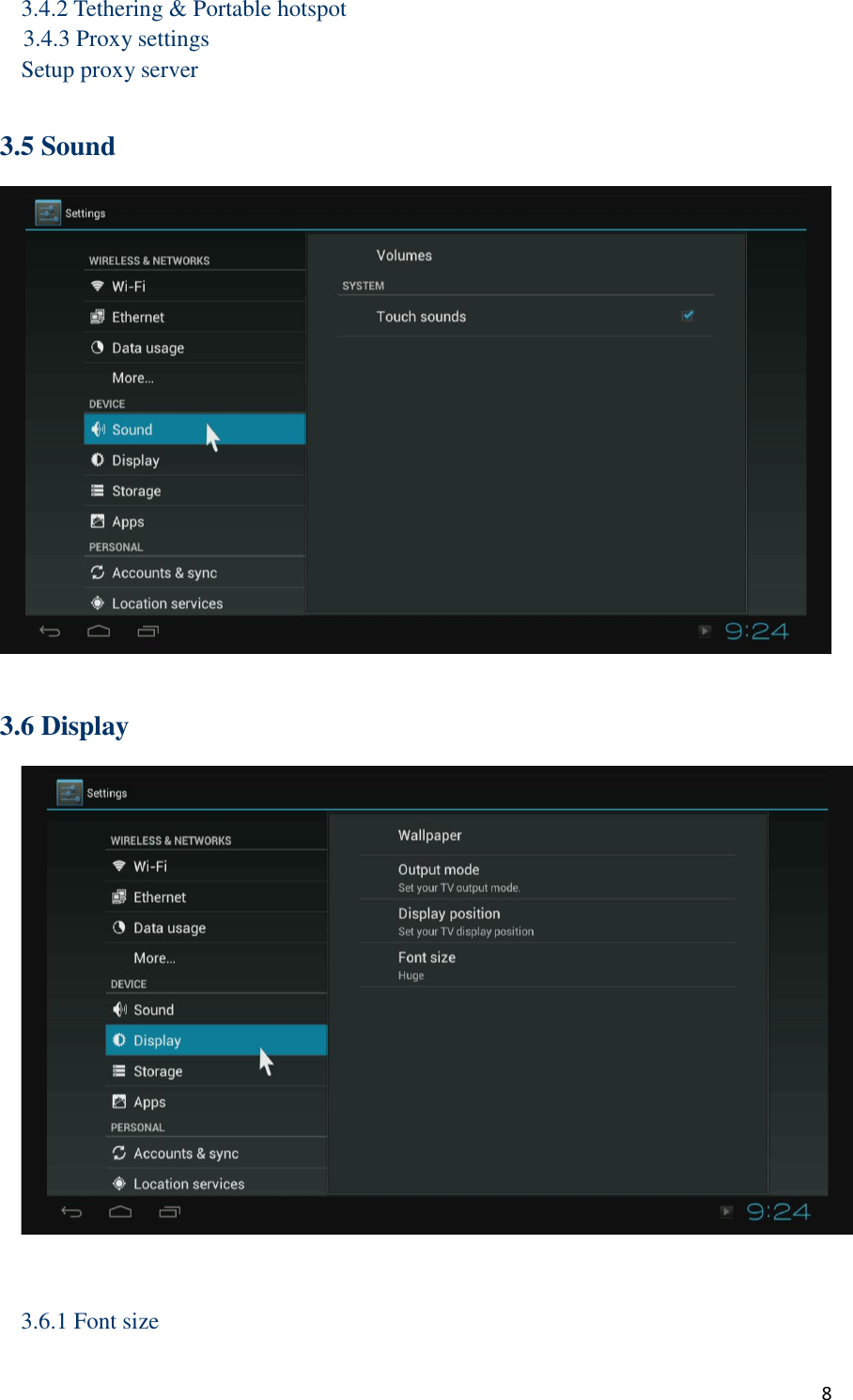Image resolution: width=853 pixels, height=1400 pixels.
Task: Click Ethernet icon in Sound screenshot
Action: pyautogui.click(x=97, y=317)
